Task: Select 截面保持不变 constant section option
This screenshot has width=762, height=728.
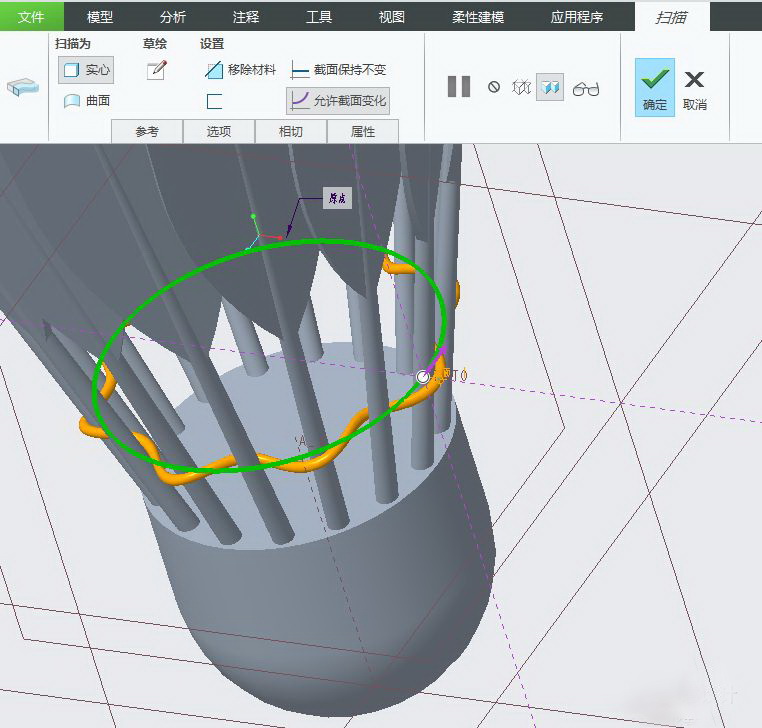Action: pos(338,70)
